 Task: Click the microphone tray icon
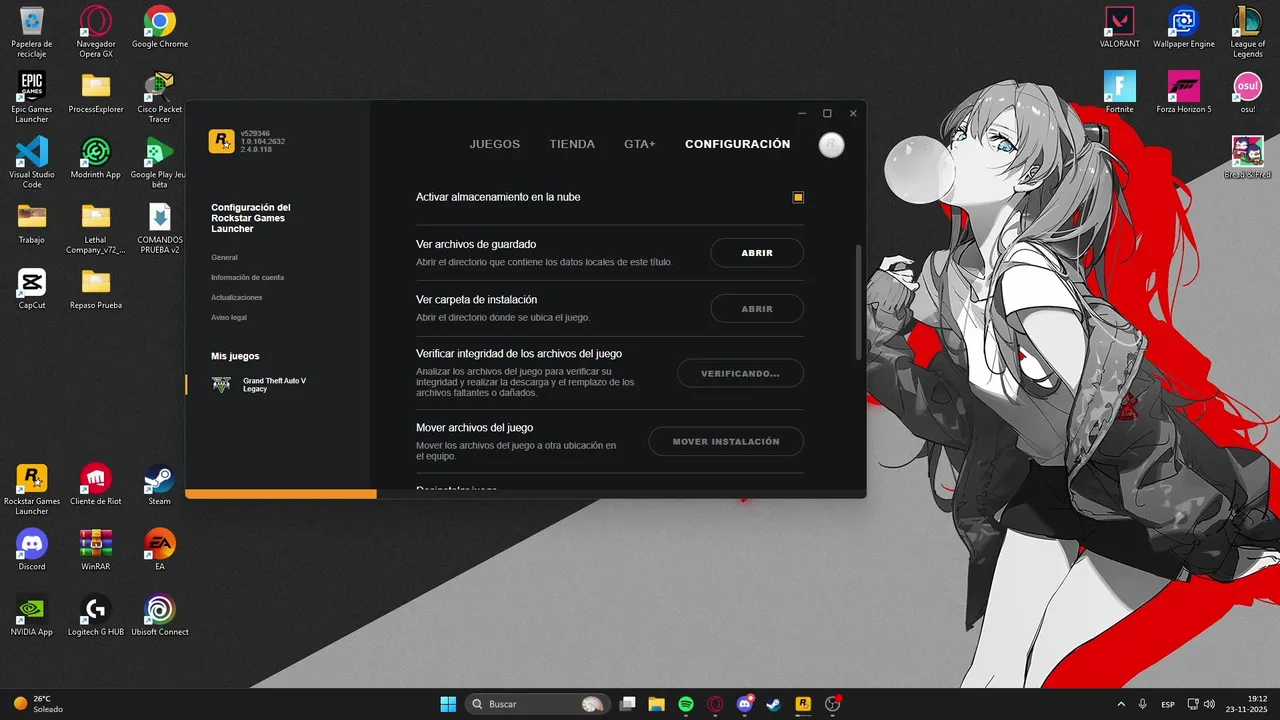coord(1142,704)
